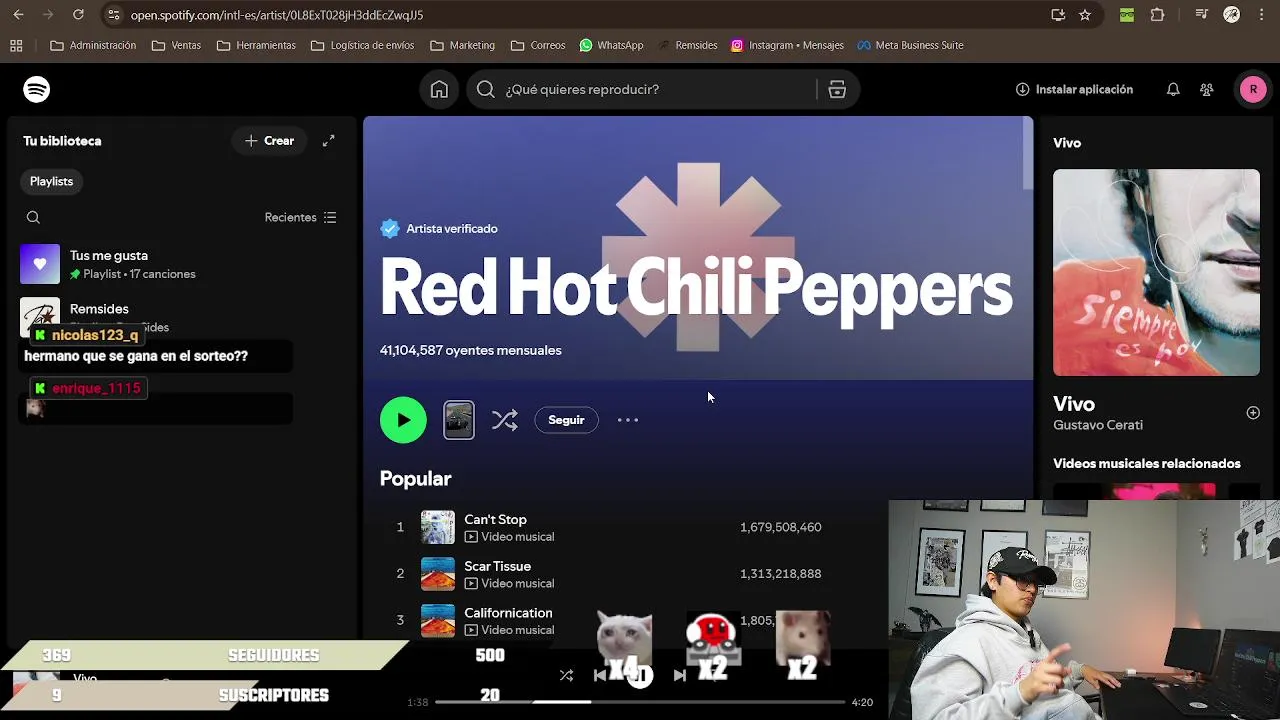The width and height of the screenshot is (1280, 720).
Task: Add Vivo to liked songs
Action: pos(1253,413)
